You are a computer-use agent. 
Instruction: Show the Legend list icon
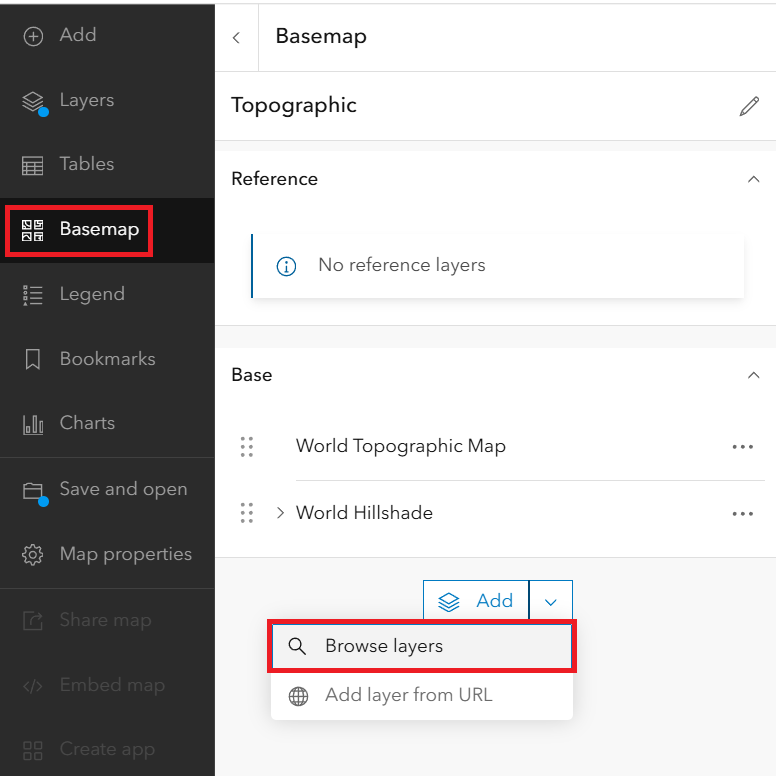point(33,295)
